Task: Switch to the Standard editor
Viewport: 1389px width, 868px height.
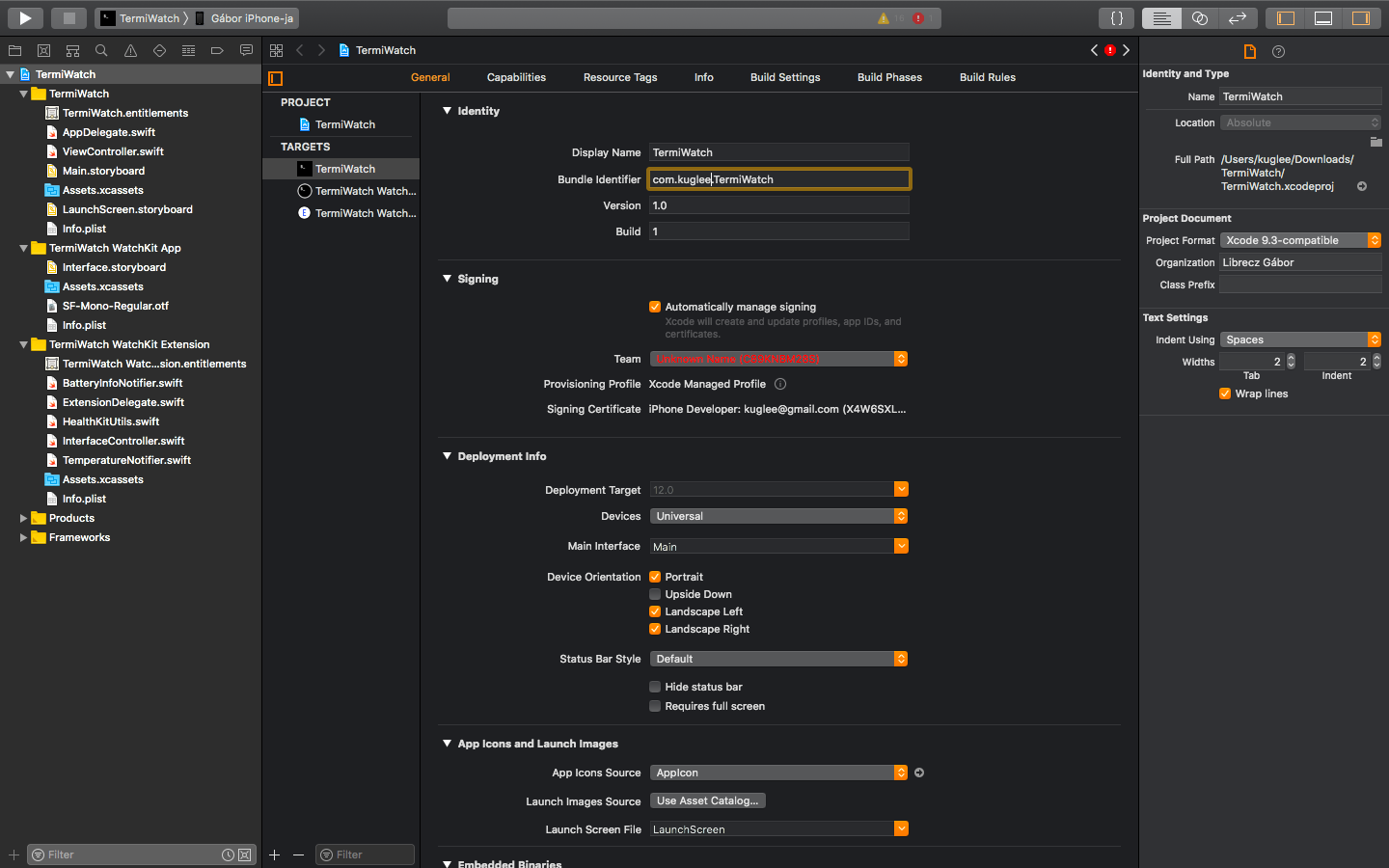Action: point(1161,17)
